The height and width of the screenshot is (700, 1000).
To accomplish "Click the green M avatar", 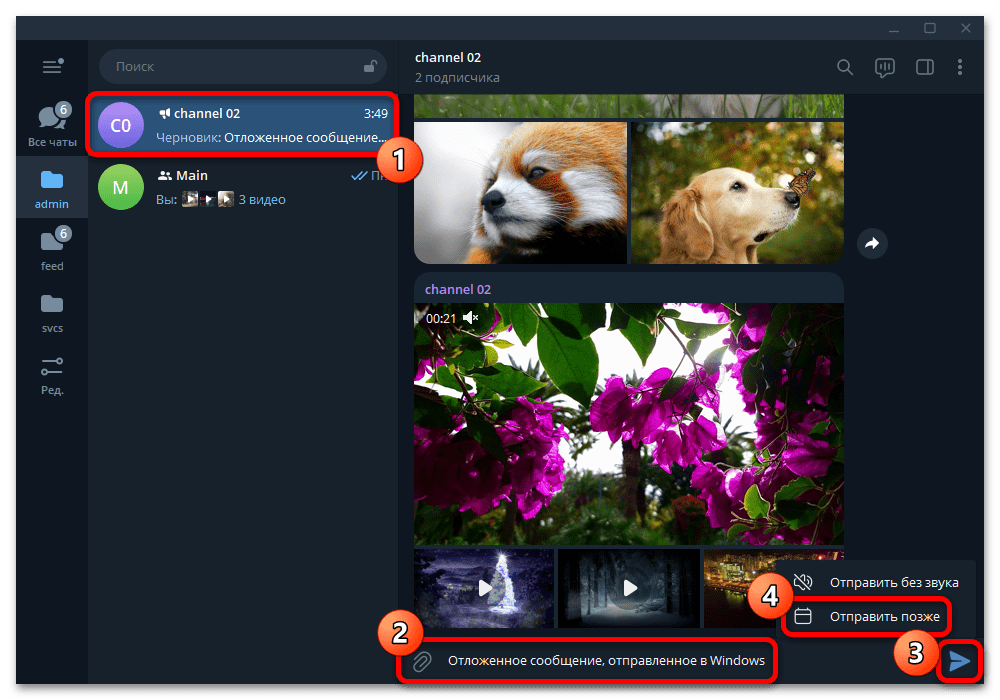I will point(121,187).
